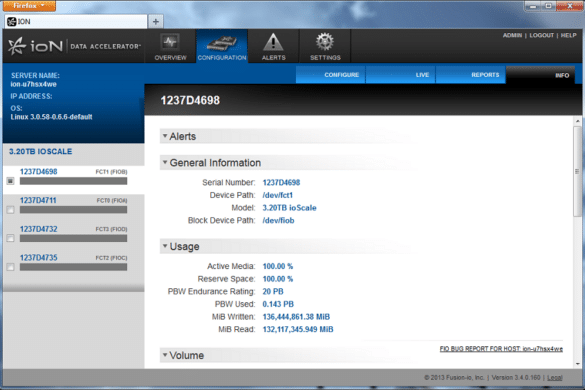Select the ION browser tab

coord(76,22)
